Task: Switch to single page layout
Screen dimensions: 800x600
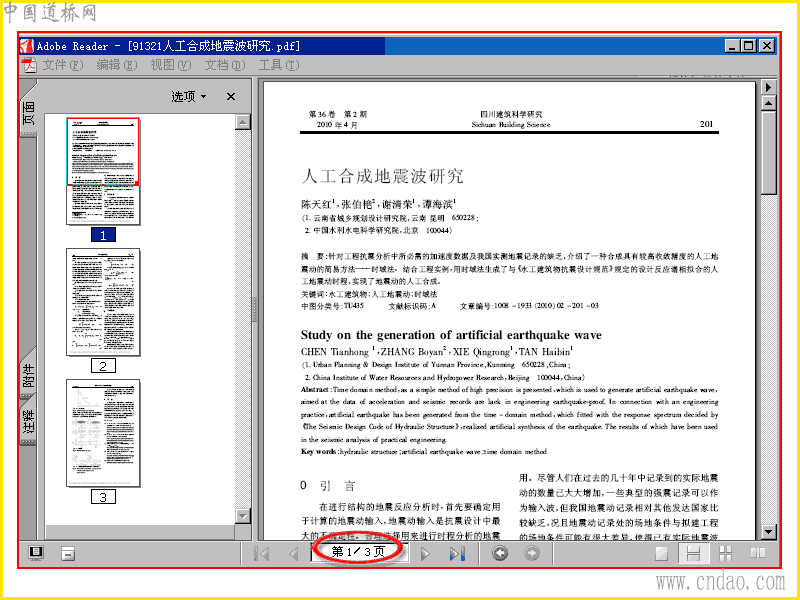Action: (x=662, y=554)
